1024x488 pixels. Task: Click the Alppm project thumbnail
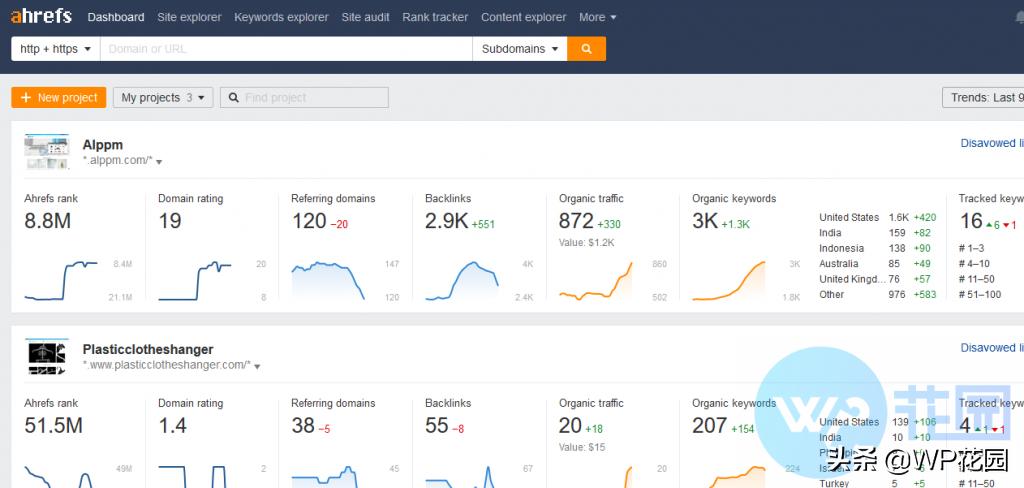tap(46, 152)
